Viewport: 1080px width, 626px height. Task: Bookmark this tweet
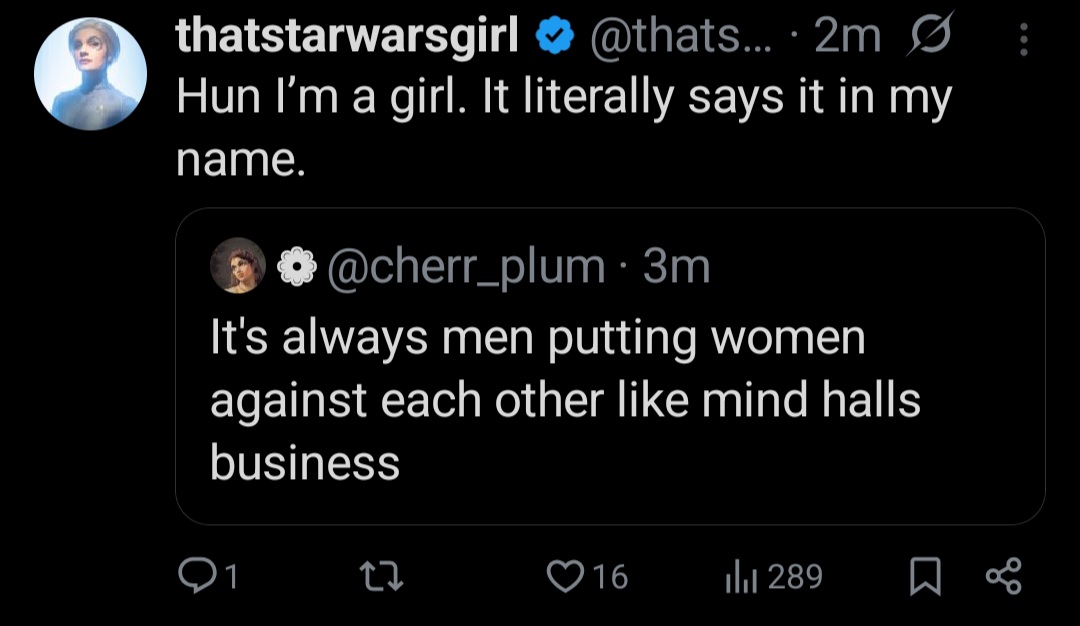click(x=925, y=576)
